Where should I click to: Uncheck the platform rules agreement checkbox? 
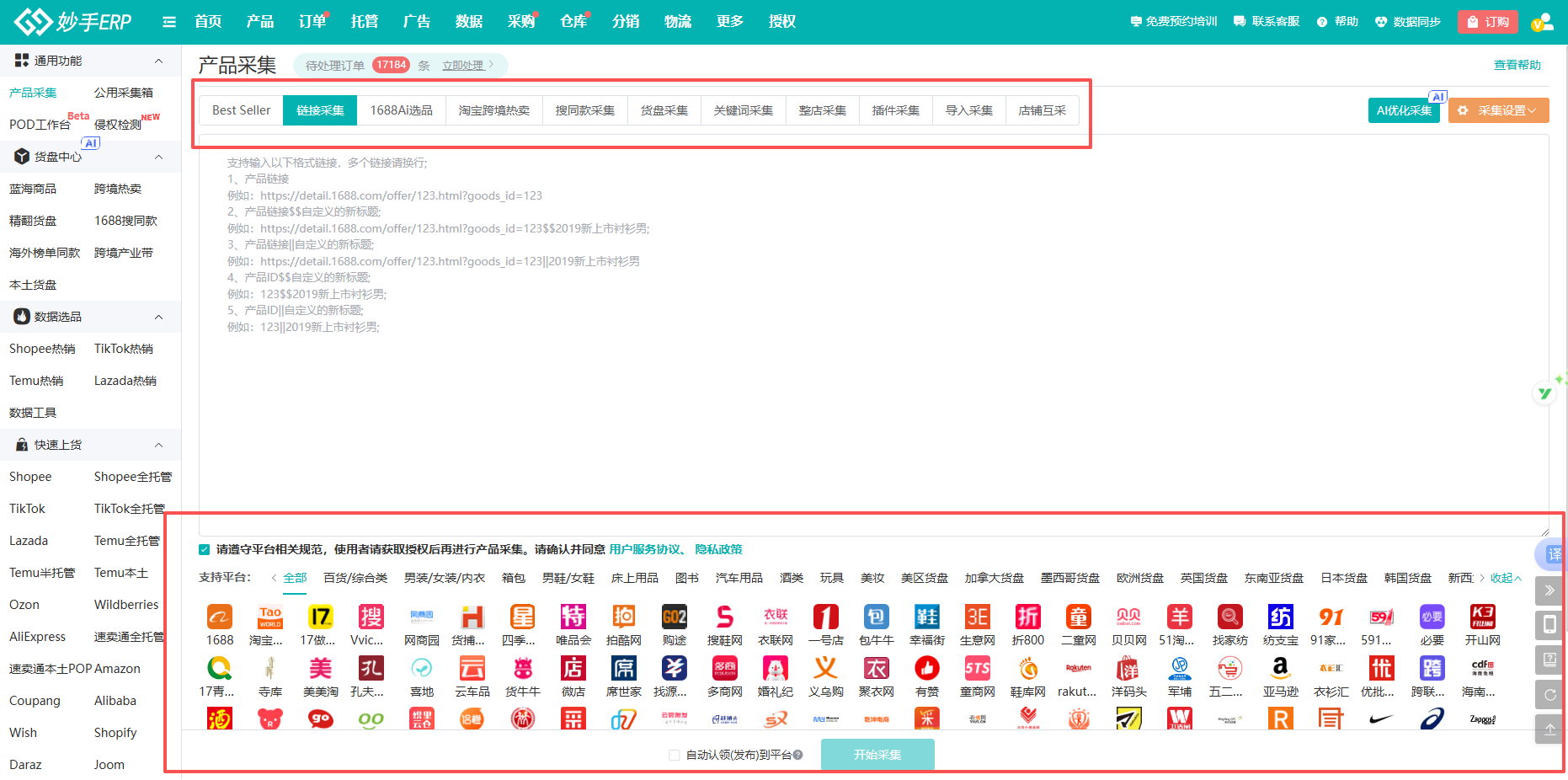point(205,550)
